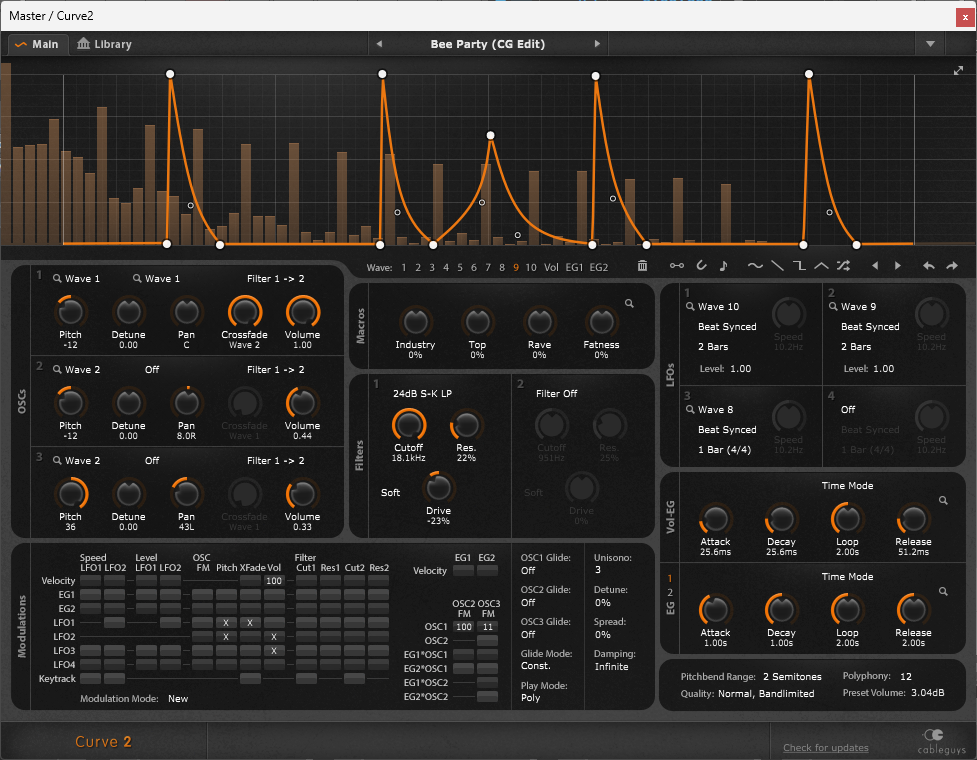
Task: Open the Filter 2 type menu (Filter Off)
Action: coord(556,394)
